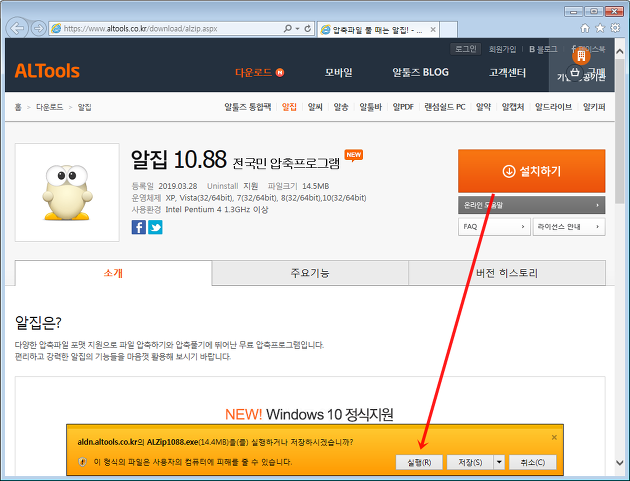Click the 홈 breadcrumb link
This screenshot has width=630, height=481.
coord(18,107)
